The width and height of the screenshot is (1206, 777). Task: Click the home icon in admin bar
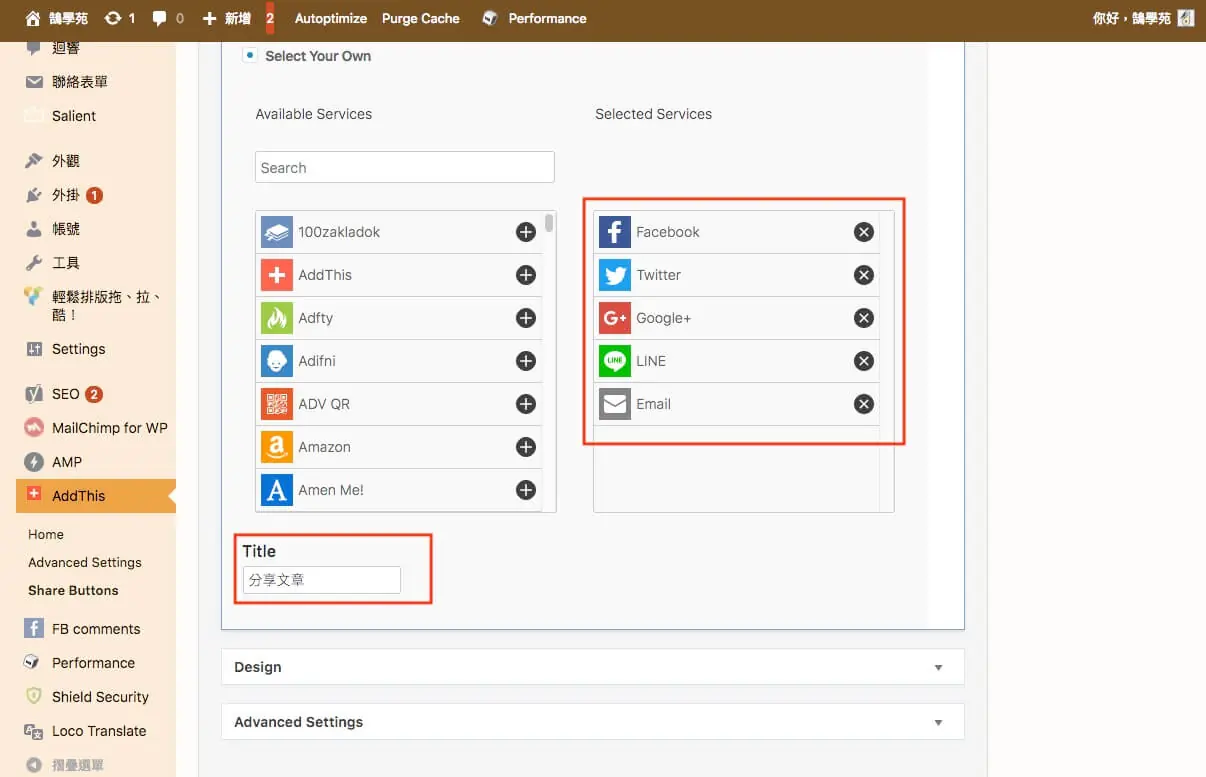33,18
